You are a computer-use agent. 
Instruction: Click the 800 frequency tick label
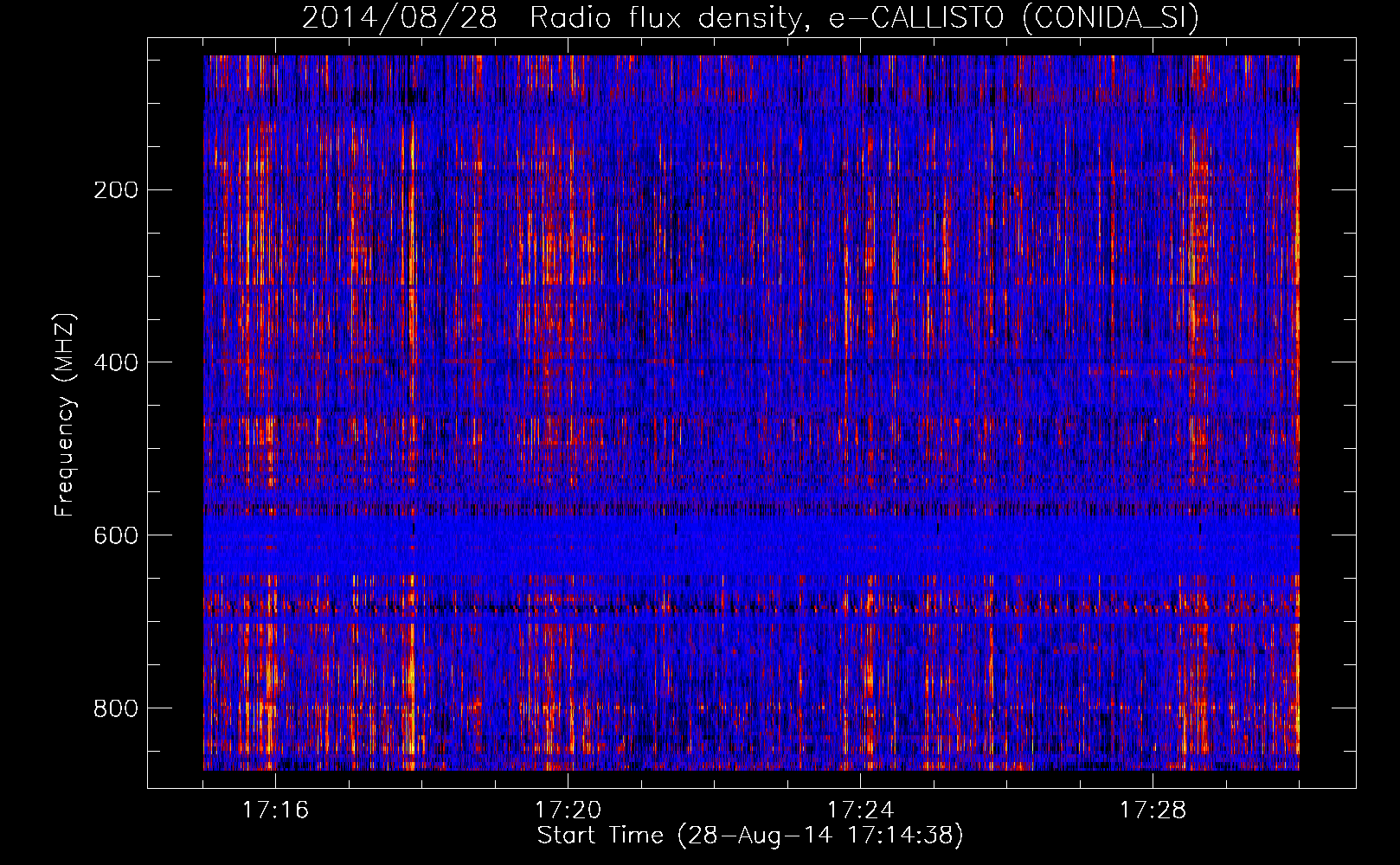115,708
